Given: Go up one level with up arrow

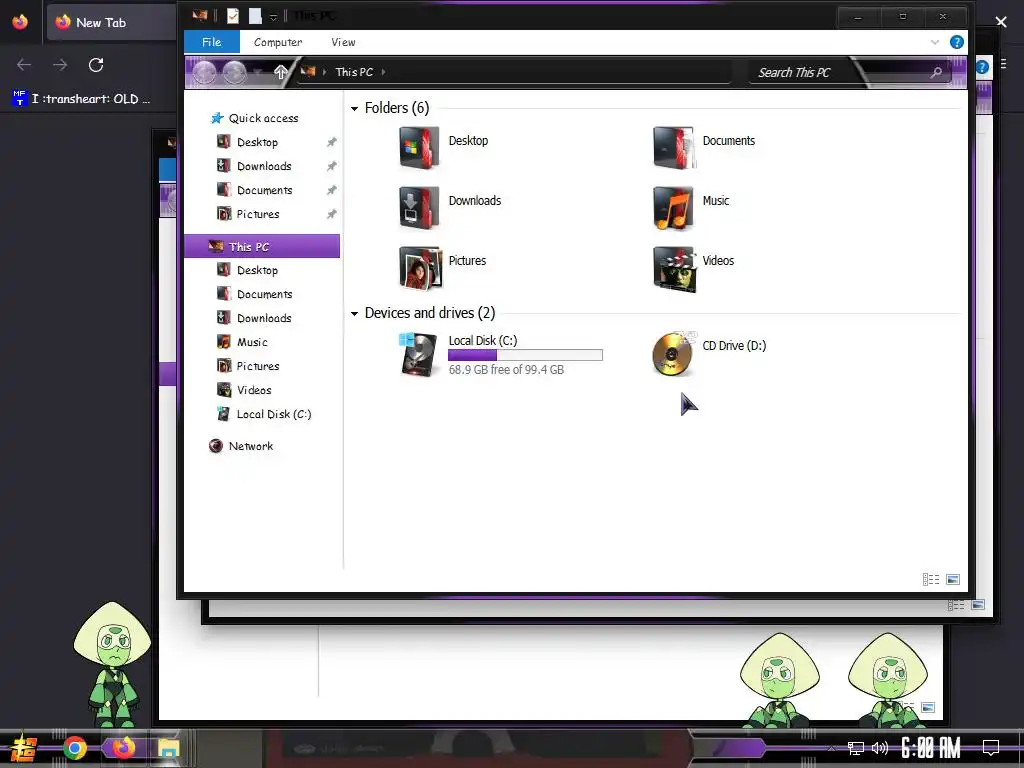Looking at the screenshot, I should tap(280, 72).
